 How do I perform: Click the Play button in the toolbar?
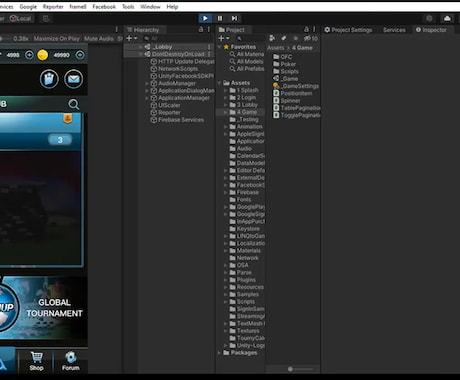[x=205, y=18]
